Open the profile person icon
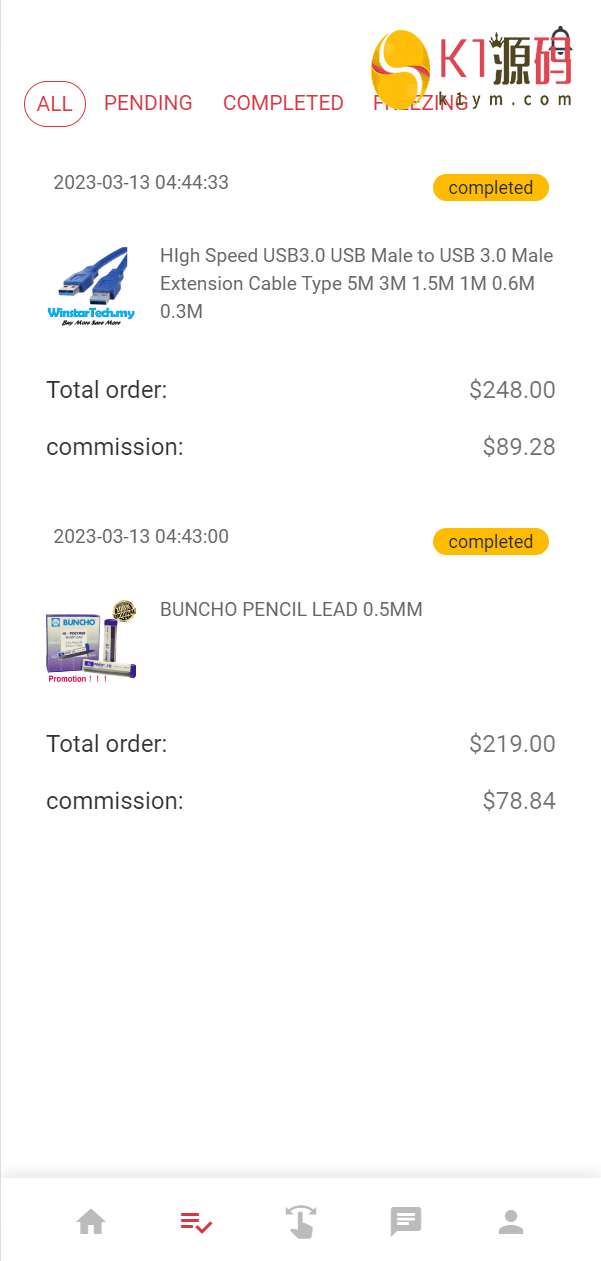This screenshot has width=601, height=1261. tap(511, 1221)
